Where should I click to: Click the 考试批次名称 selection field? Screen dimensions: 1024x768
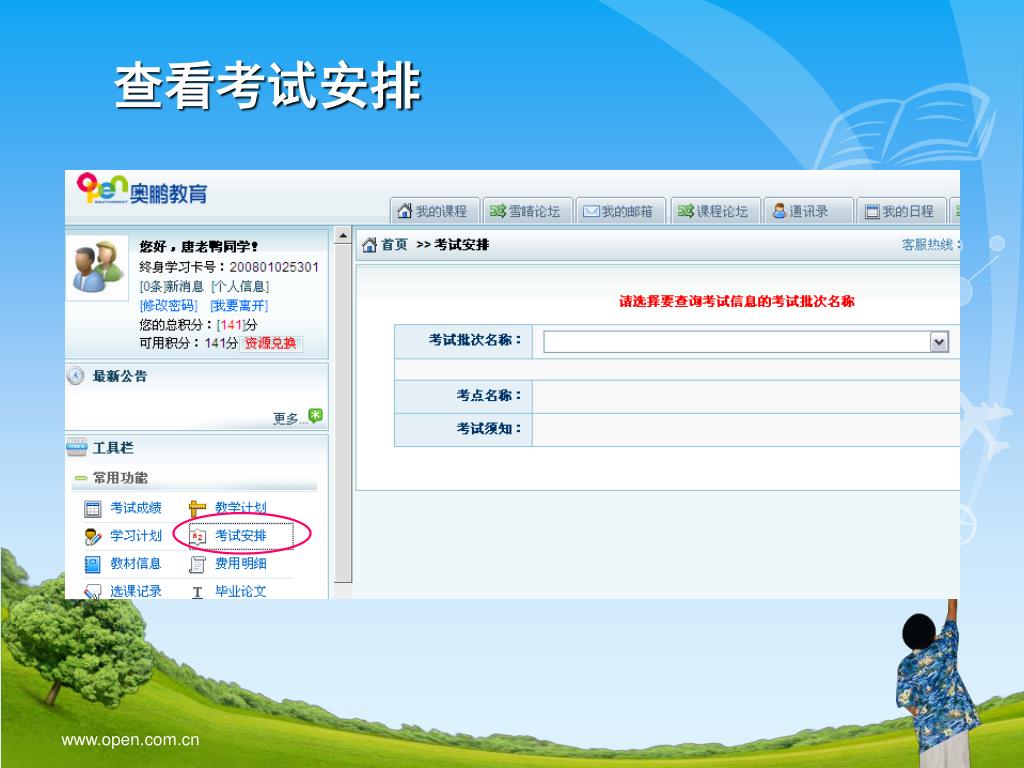click(x=746, y=342)
